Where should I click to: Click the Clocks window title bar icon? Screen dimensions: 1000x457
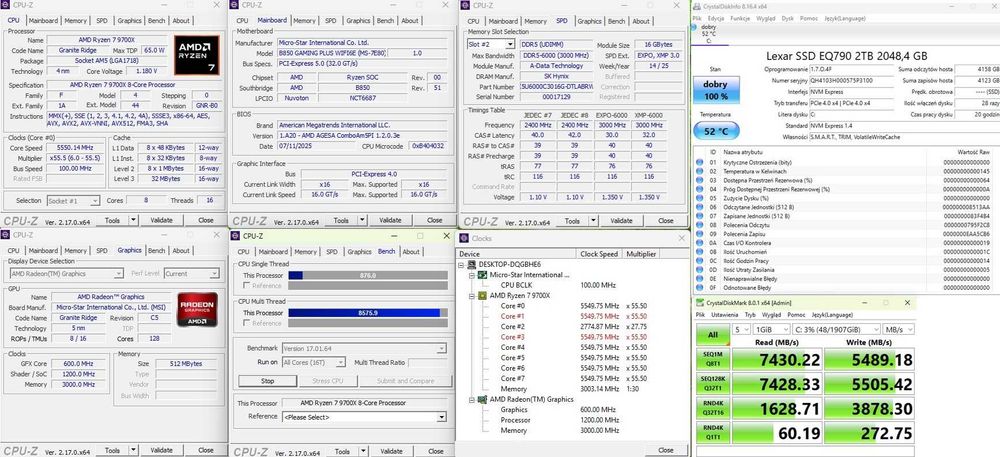[x=464, y=238]
